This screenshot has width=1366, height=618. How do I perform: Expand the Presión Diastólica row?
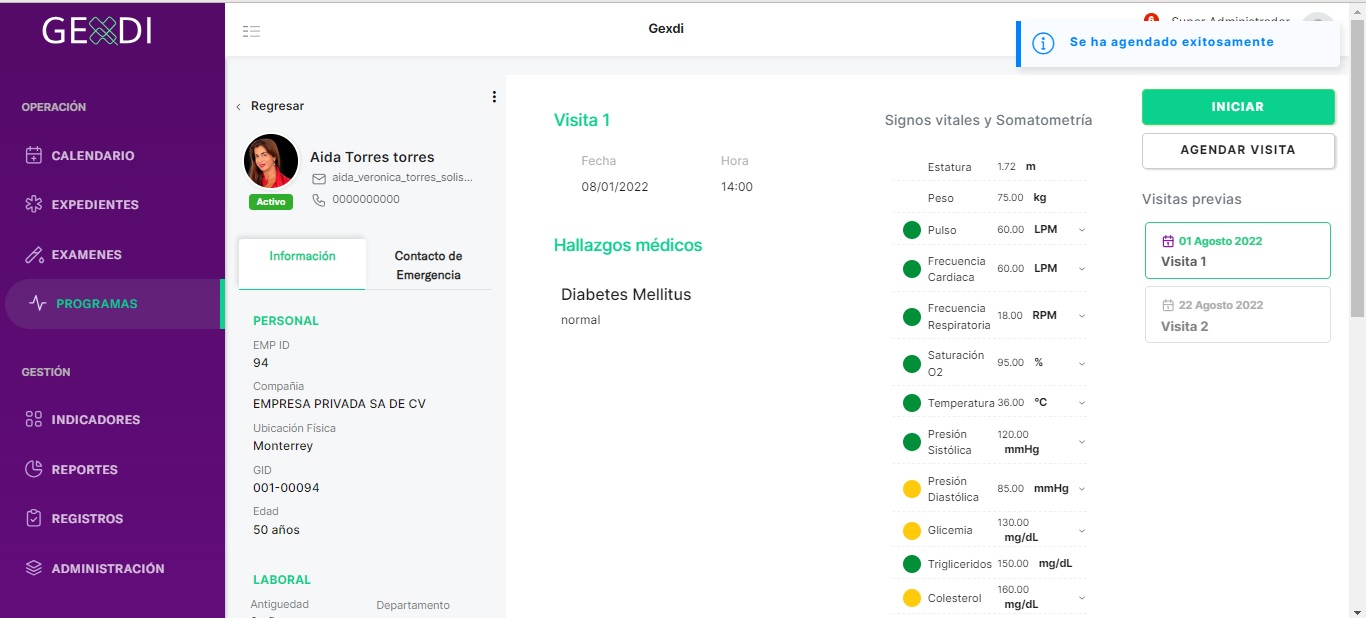pyautogui.click(x=1081, y=489)
